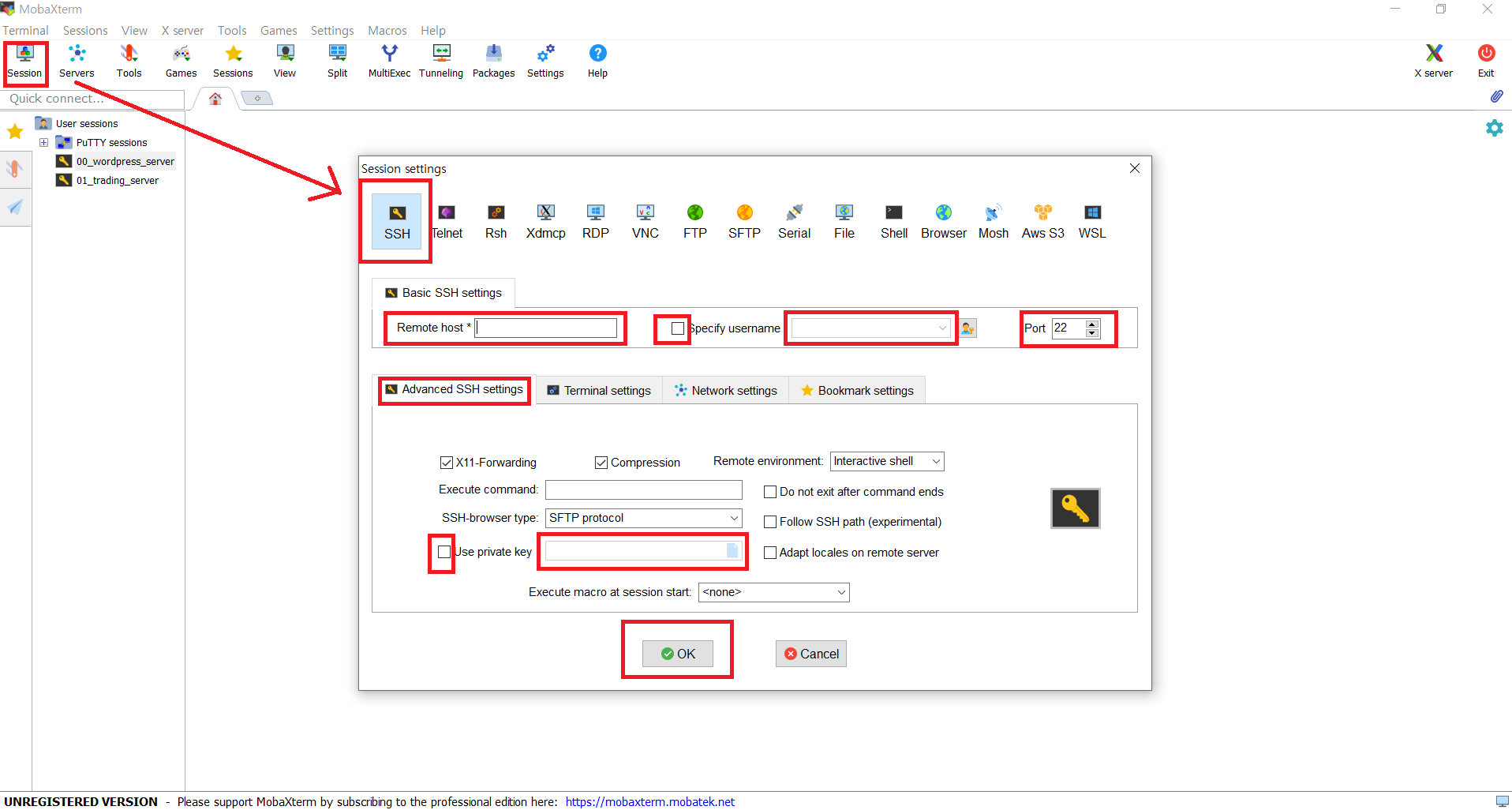
Task: Open the Help toolbar icon
Action: pyautogui.click(x=597, y=62)
